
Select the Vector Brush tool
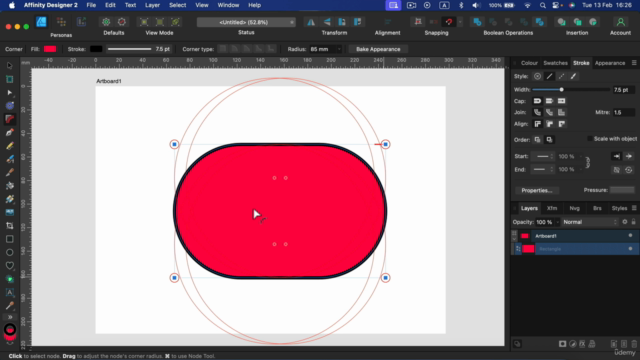click(10, 159)
